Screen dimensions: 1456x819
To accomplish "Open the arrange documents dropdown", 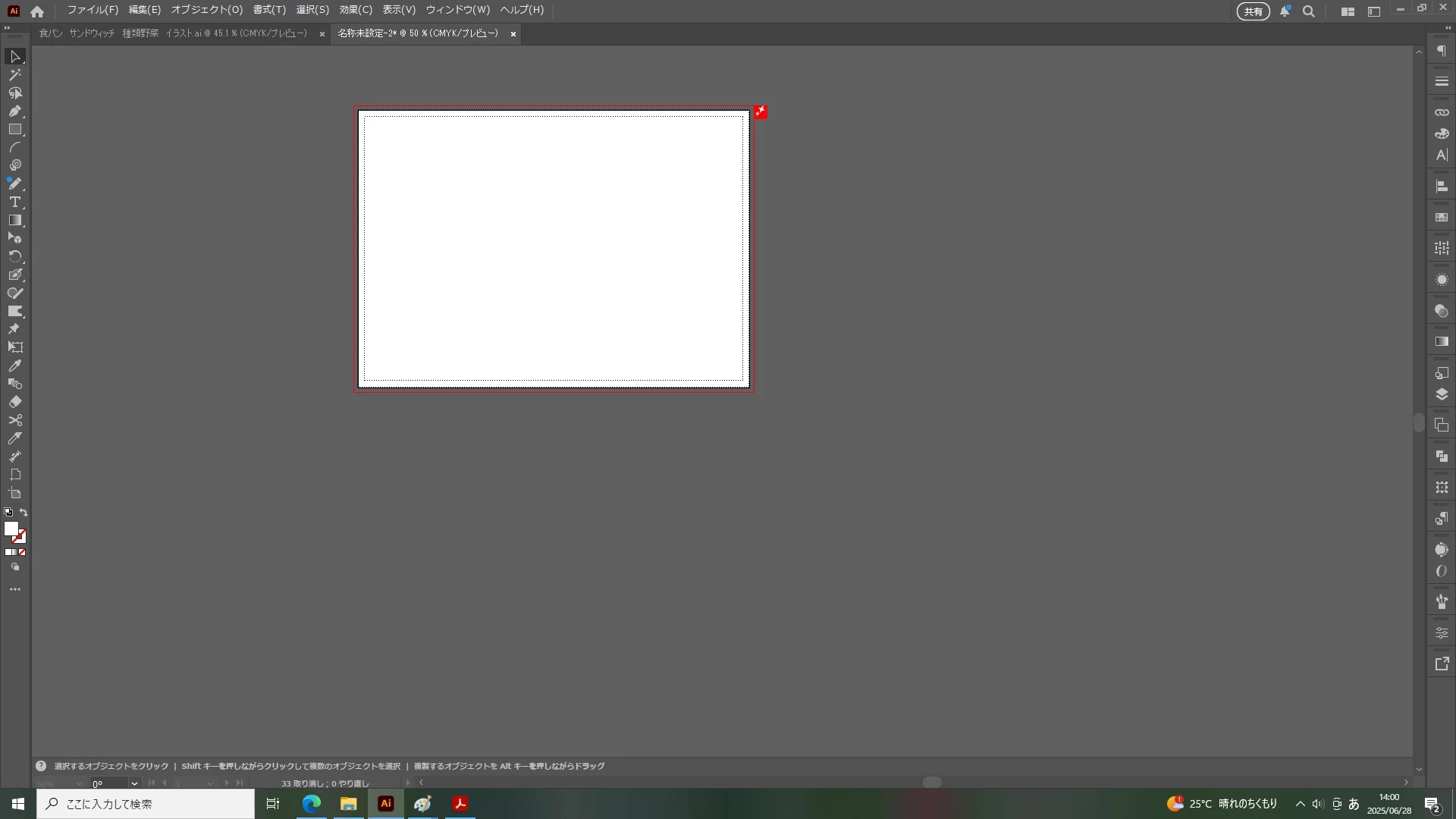I will pos(1348,11).
